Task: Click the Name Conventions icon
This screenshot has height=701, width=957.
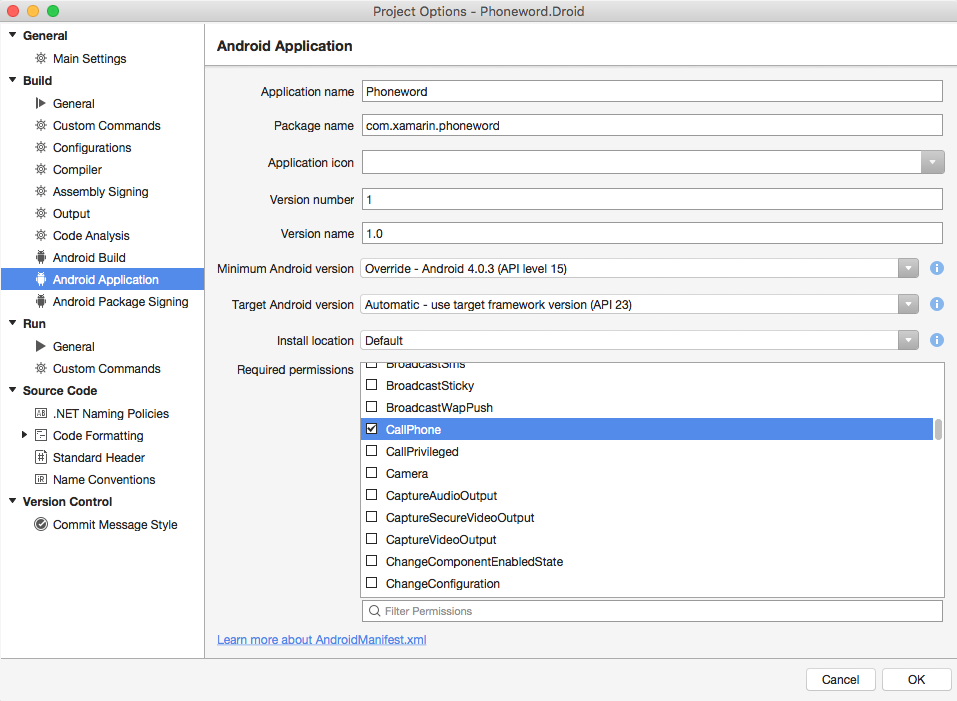Action: 41,480
